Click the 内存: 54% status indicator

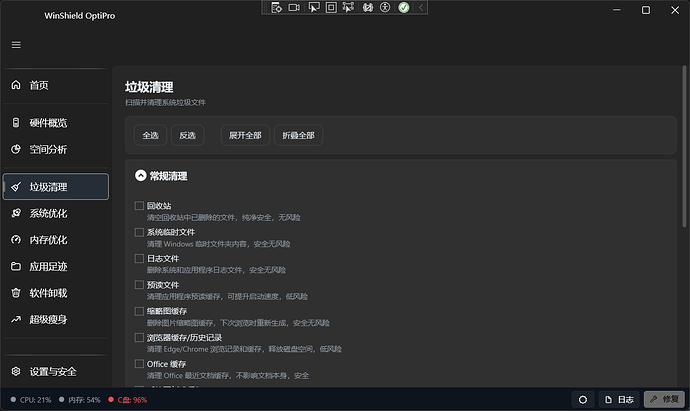[x=80, y=400]
